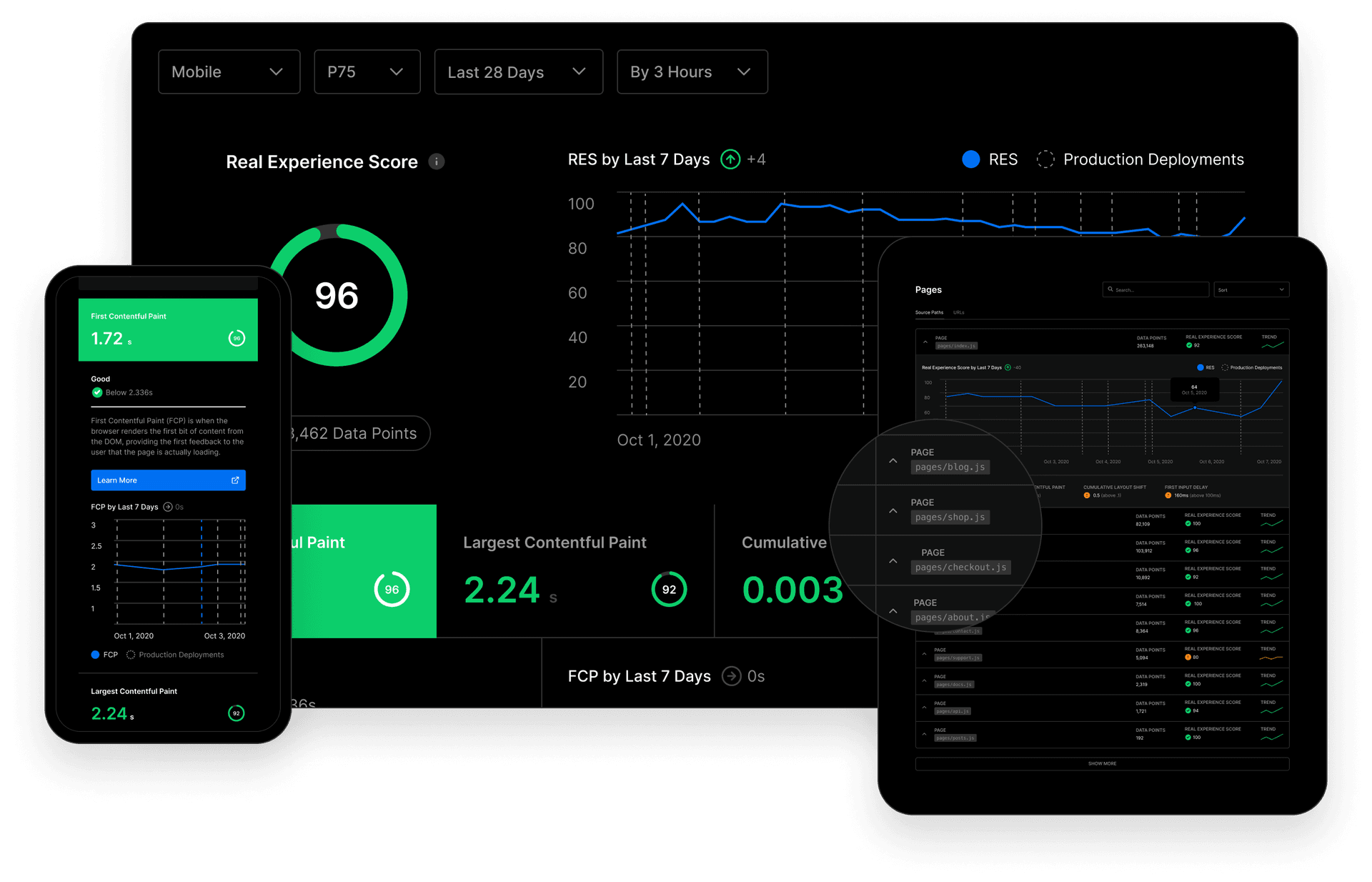Click the green check icon next to pages/index.js score
Image resolution: width=1372 pixels, height=882 pixels.
tap(1188, 345)
